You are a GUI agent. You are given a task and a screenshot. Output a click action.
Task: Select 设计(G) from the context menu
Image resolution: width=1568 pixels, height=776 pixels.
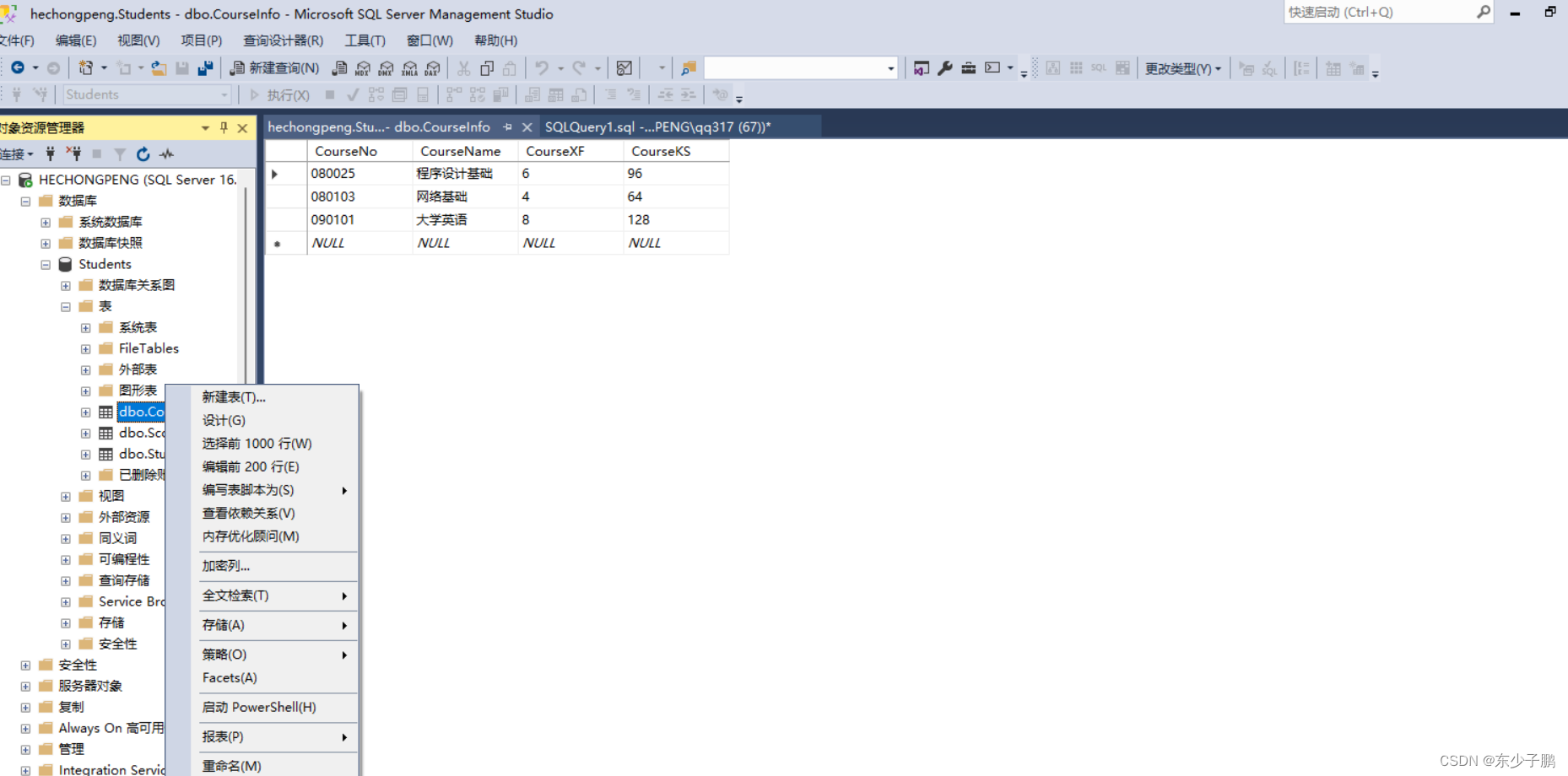223,420
